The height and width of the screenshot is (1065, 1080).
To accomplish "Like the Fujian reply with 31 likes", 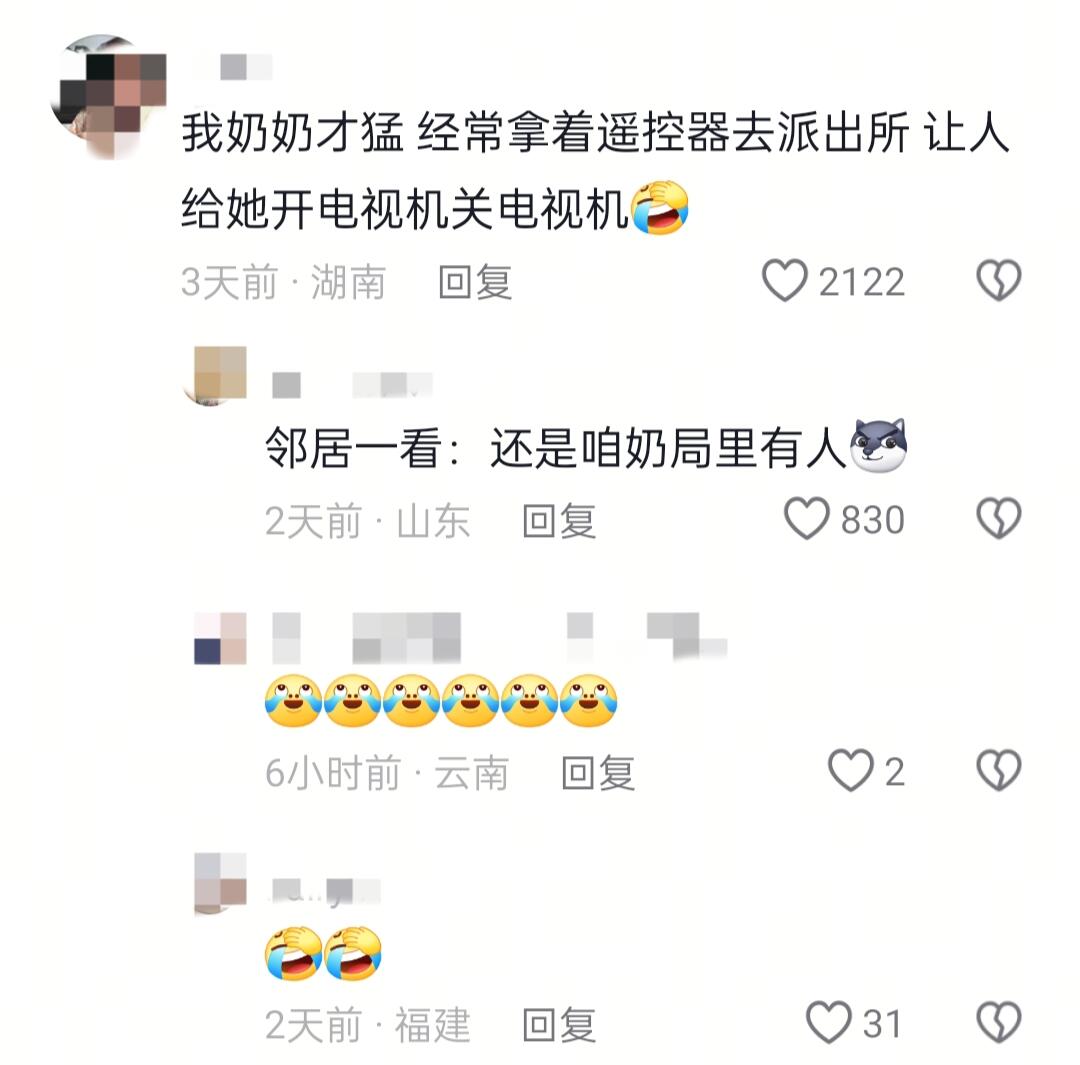I will click(829, 1022).
